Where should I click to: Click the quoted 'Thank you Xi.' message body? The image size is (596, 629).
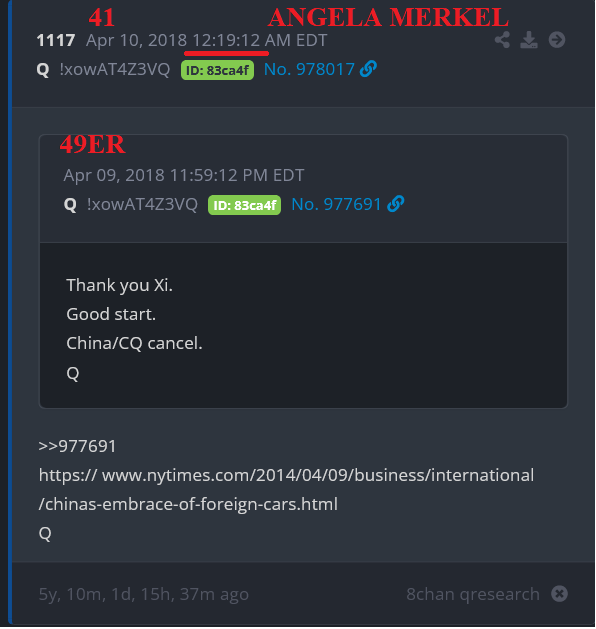(x=119, y=285)
